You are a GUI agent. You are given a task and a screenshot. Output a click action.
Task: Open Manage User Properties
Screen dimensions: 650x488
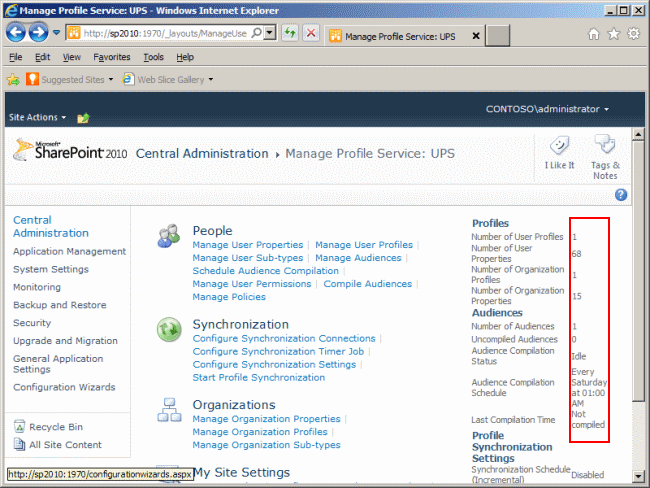[x=247, y=245]
